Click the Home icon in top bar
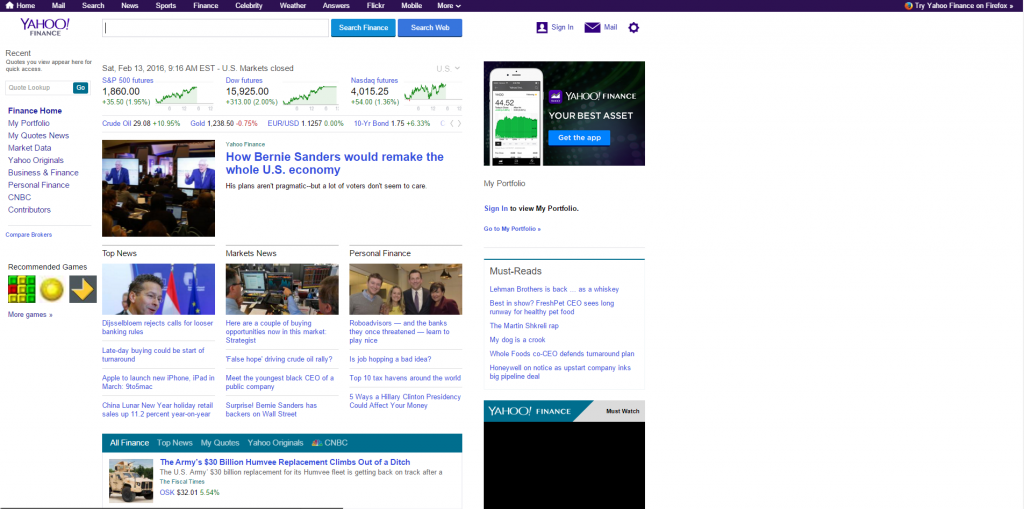Image resolution: width=1024 pixels, height=509 pixels. tap(9, 6)
